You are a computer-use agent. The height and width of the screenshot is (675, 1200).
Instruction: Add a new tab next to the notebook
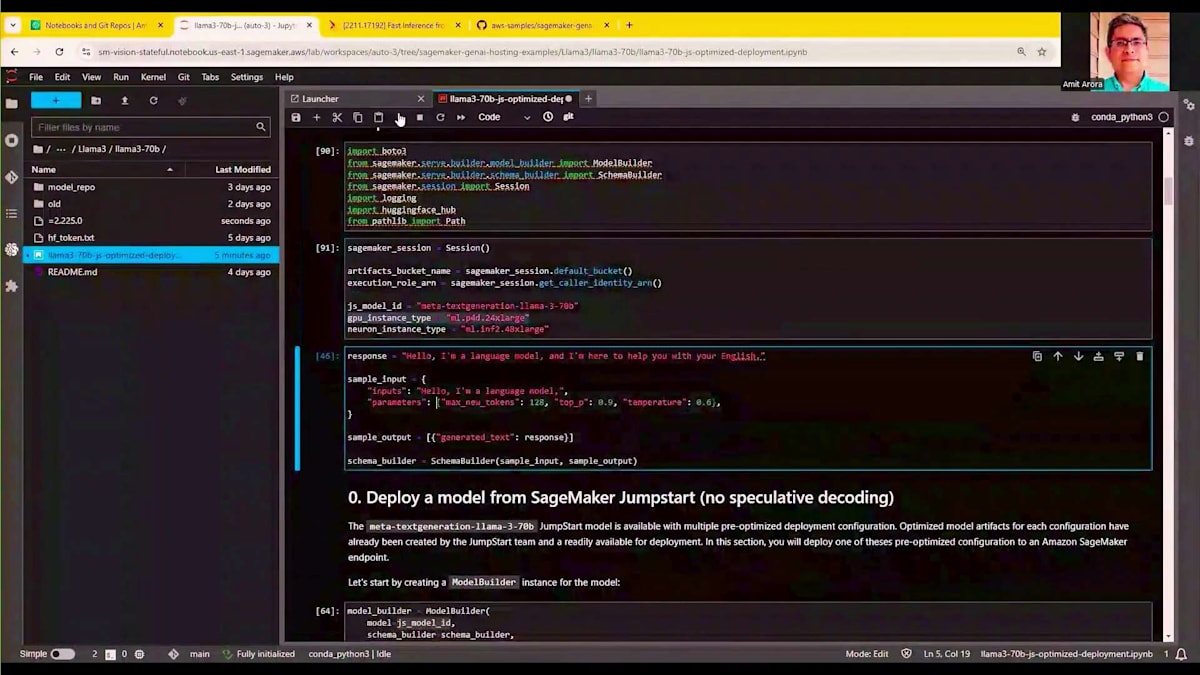(588, 99)
